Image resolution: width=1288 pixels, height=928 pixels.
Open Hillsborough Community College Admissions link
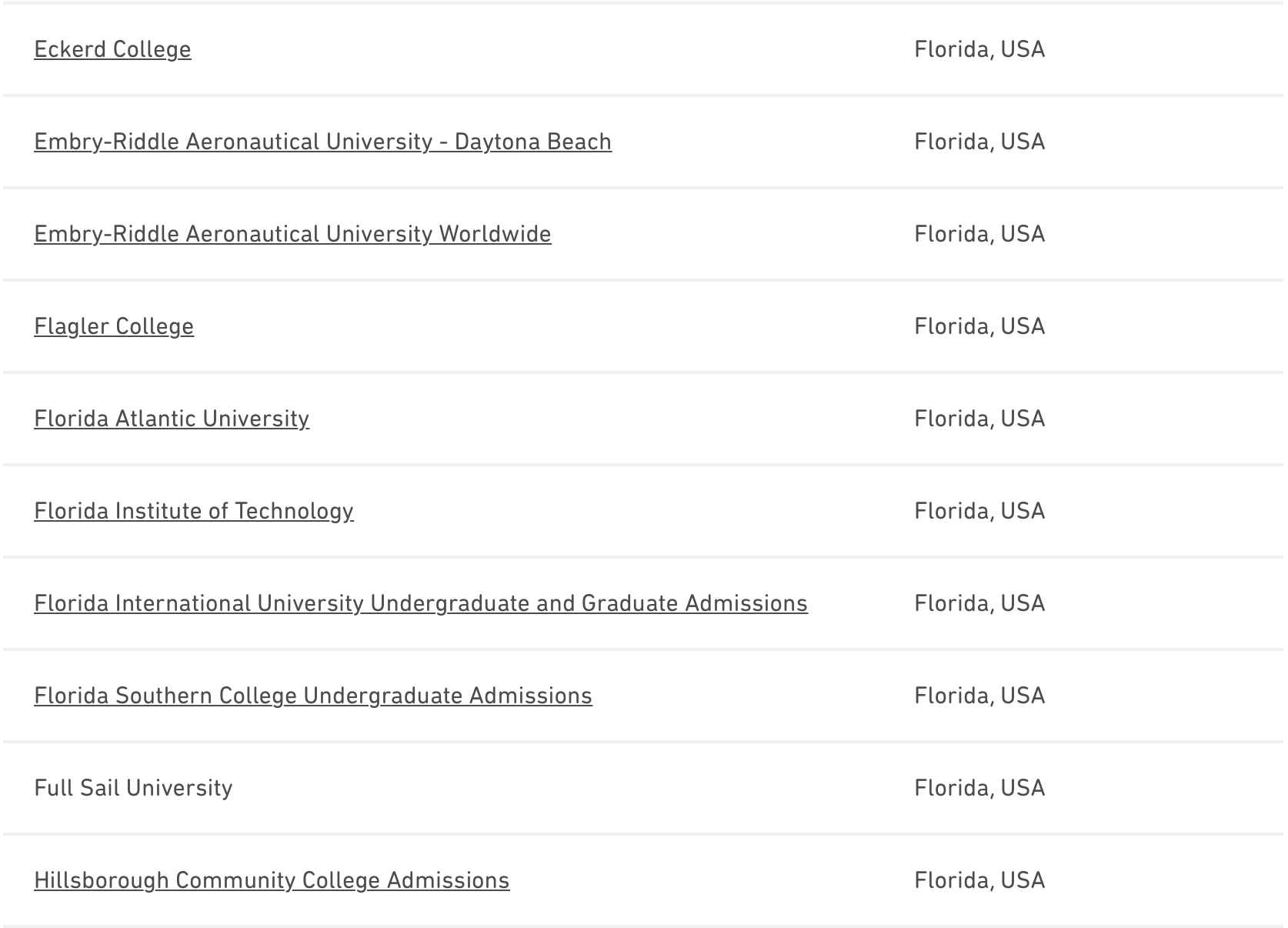point(272,880)
